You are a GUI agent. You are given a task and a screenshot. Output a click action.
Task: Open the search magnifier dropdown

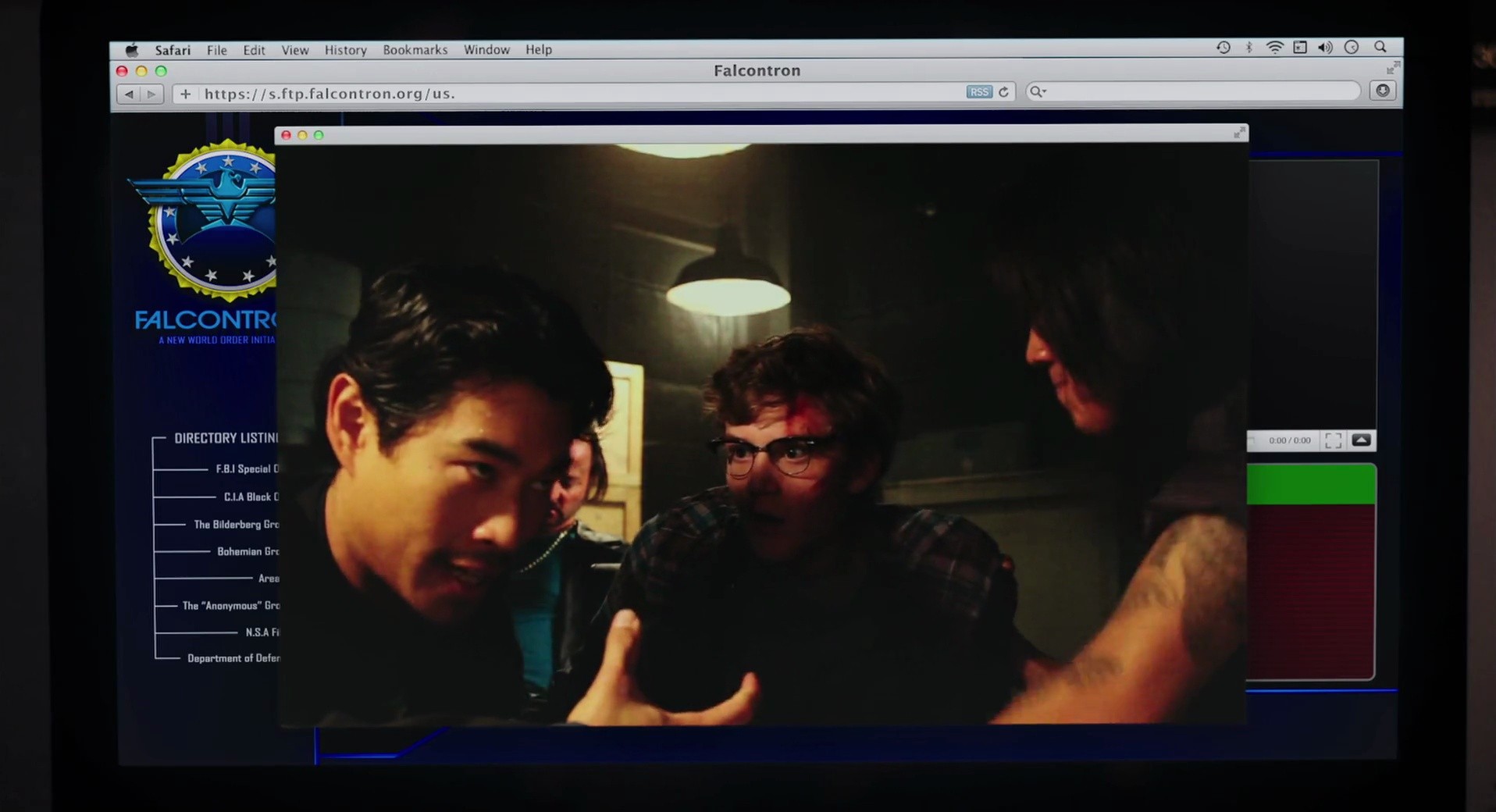pyautogui.click(x=1038, y=92)
